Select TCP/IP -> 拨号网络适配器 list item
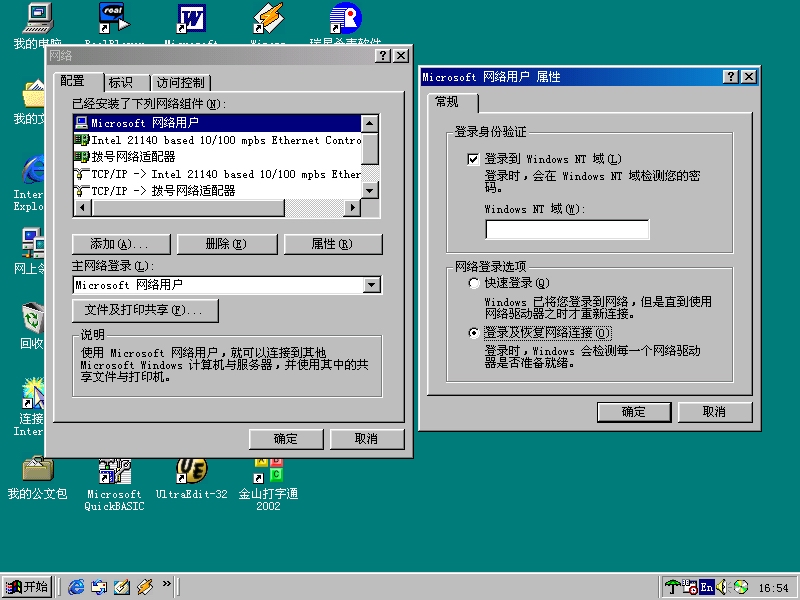The height and width of the screenshot is (600, 800). [x=217, y=191]
